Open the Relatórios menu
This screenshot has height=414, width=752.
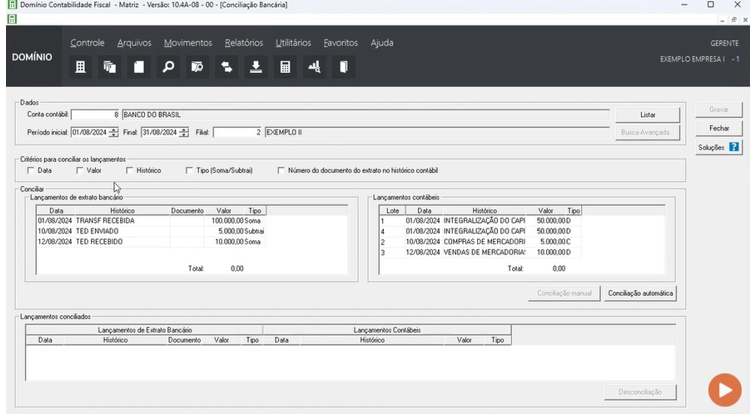[x=244, y=43]
